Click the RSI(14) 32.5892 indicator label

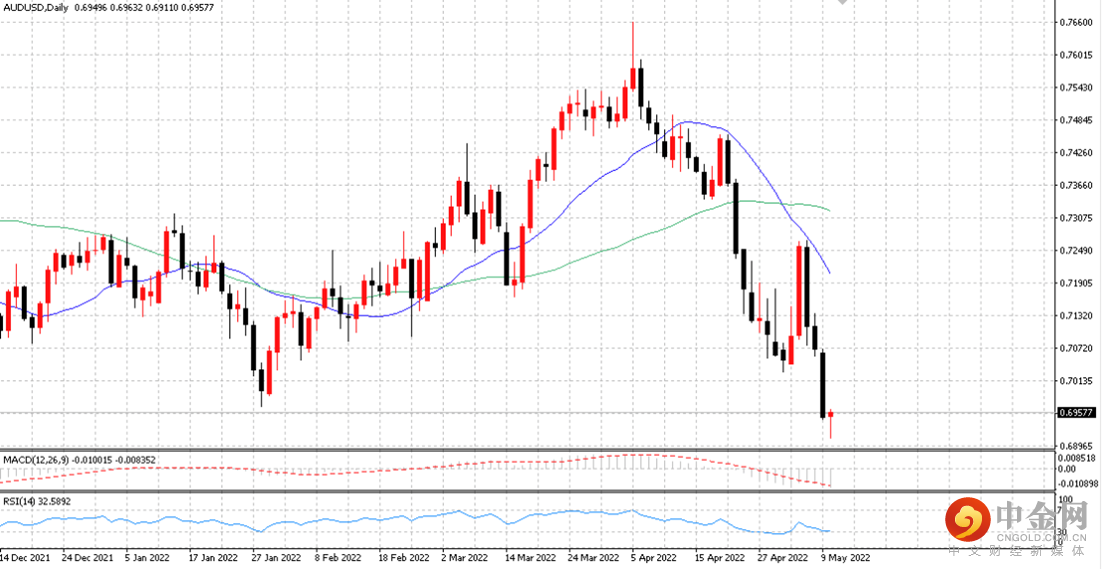point(37,502)
